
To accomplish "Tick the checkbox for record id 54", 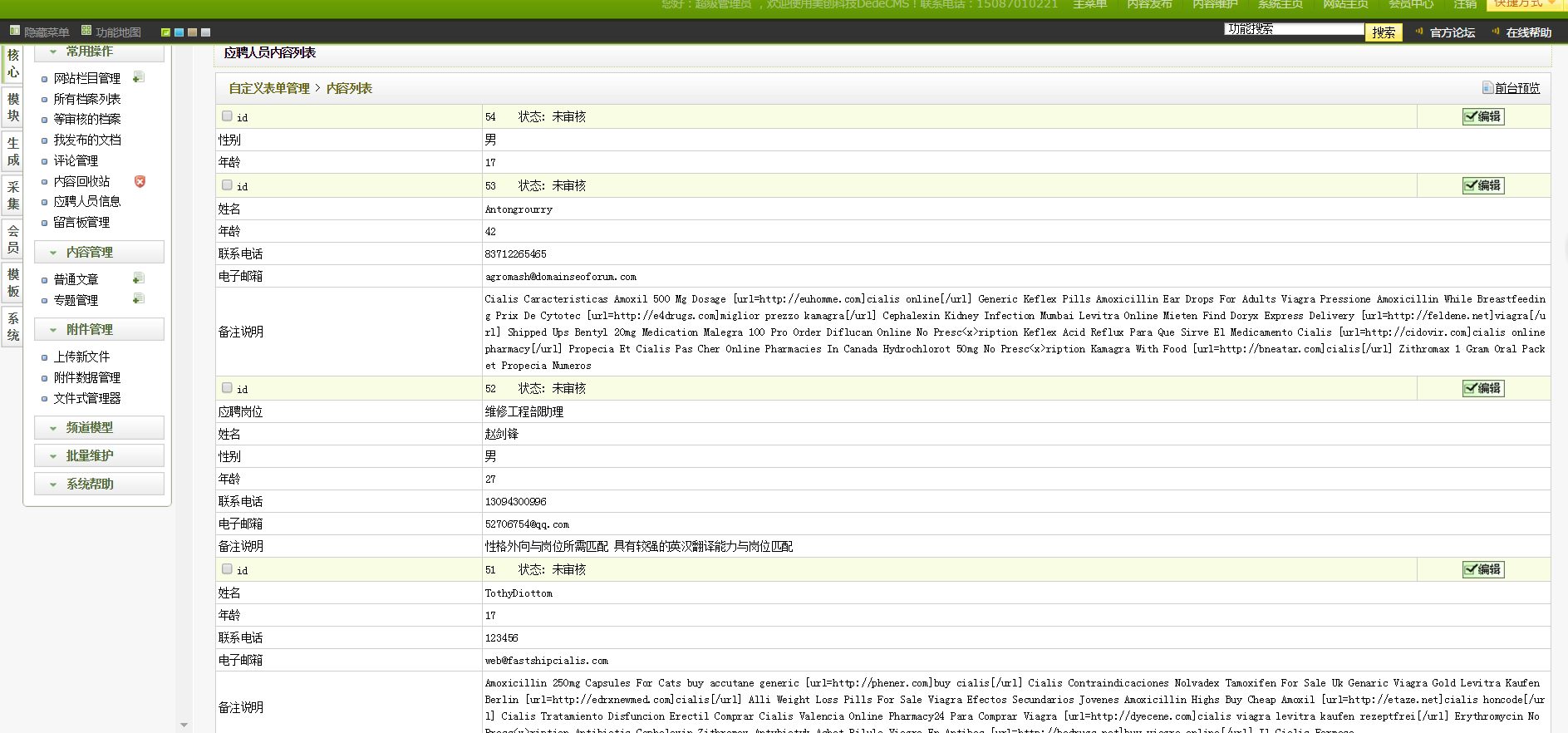I will pyautogui.click(x=227, y=116).
